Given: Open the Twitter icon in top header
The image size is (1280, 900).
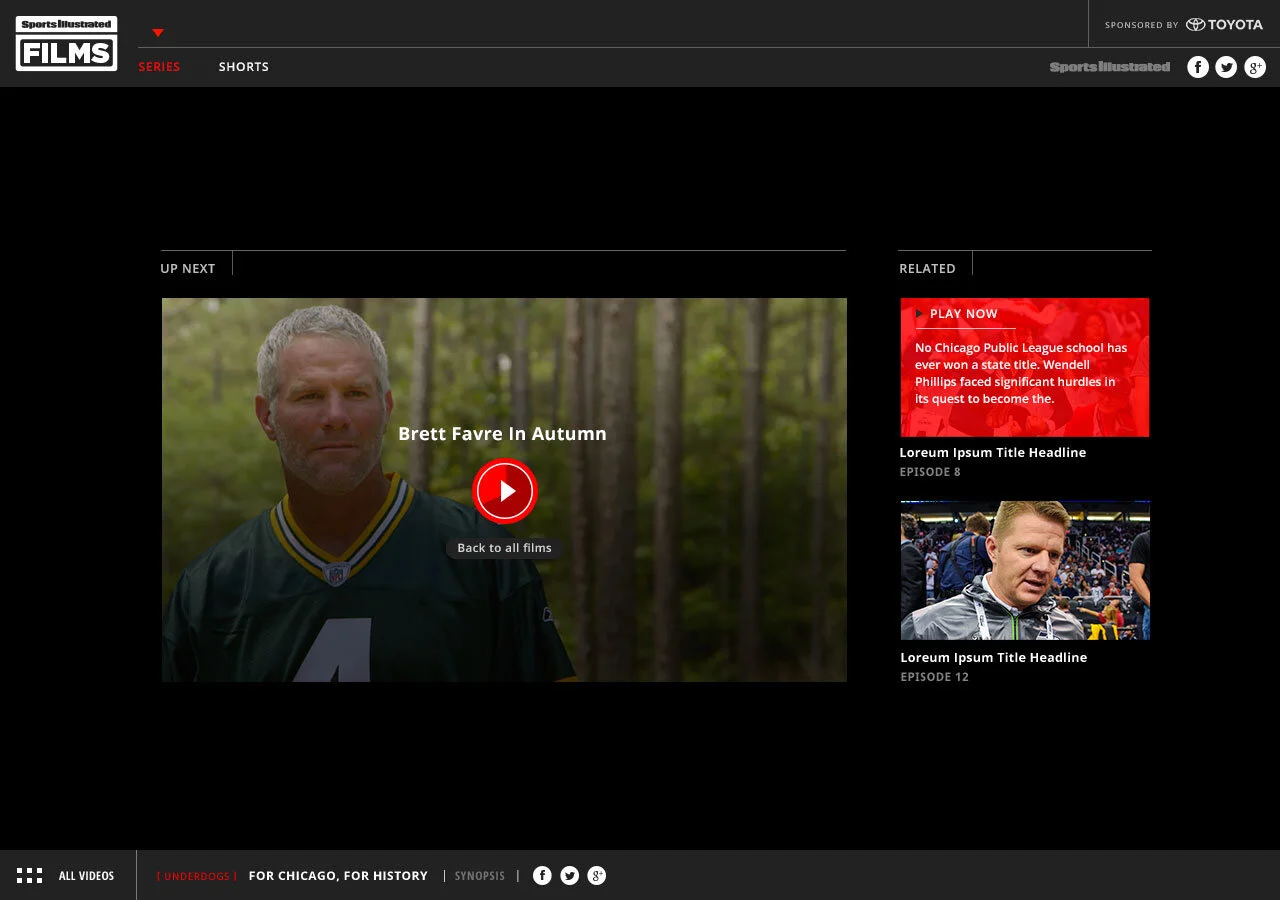Looking at the screenshot, I should click(1226, 67).
